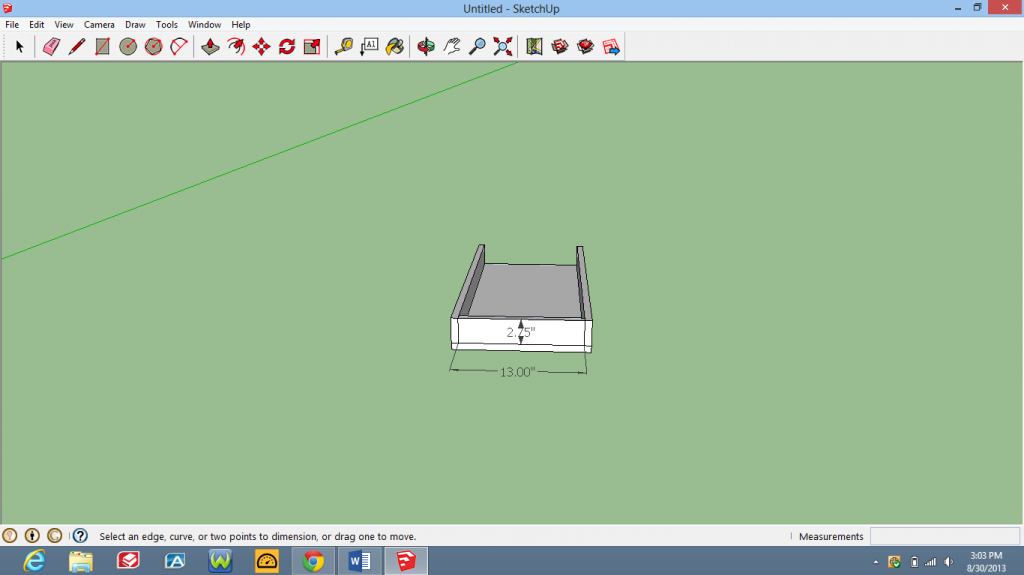
Task: Click the SketchUp taskbar button
Action: coord(406,561)
